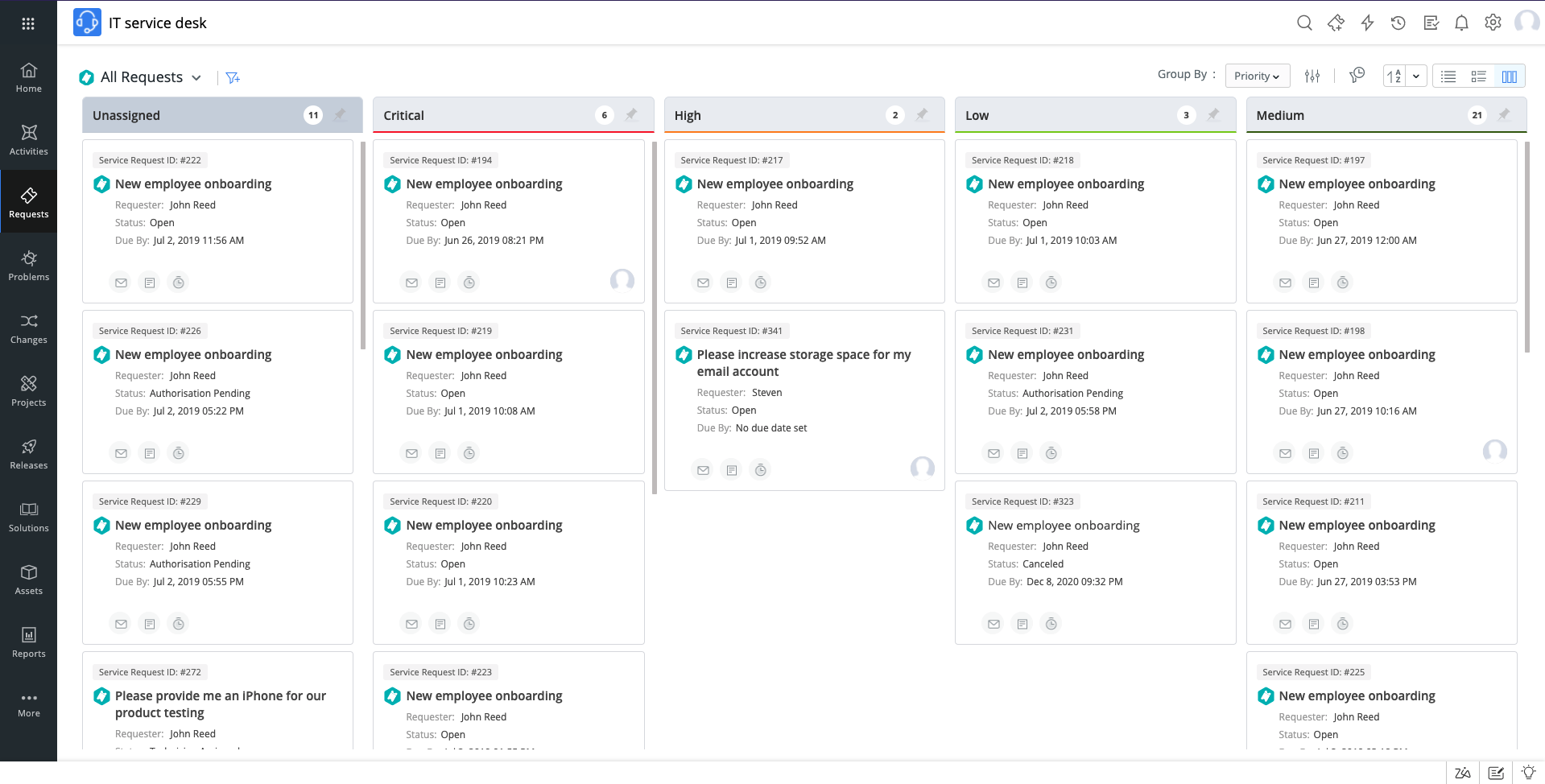Viewport: 1545px width, 784px height.
Task: Click notes icon on request #231
Action: [x=1022, y=453]
